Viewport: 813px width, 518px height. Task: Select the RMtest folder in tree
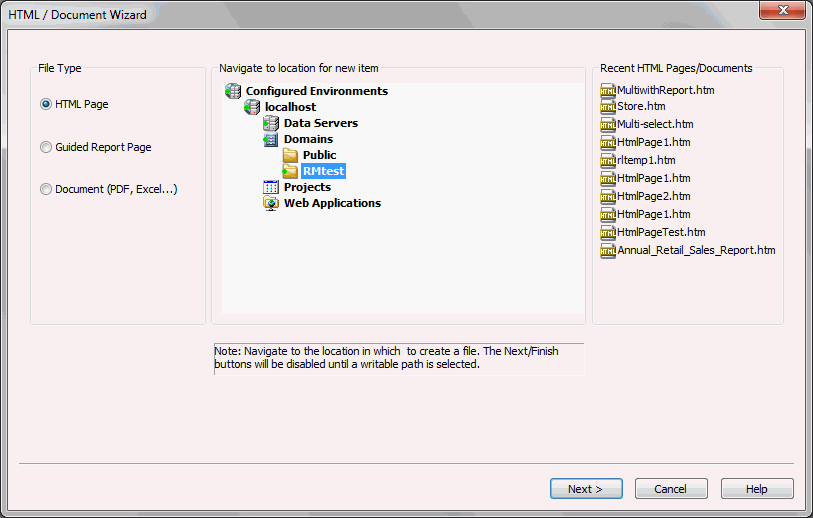pyautogui.click(x=323, y=171)
